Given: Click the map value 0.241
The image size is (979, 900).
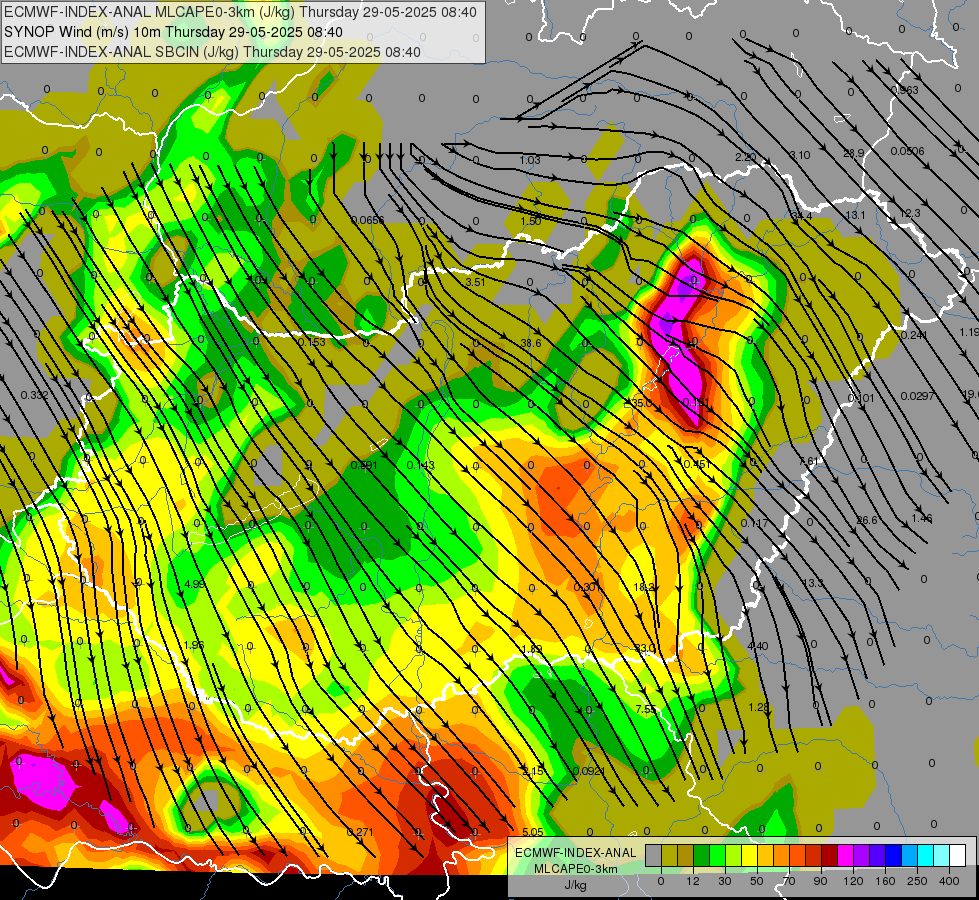Looking at the screenshot, I should click(x=914, y=335).
